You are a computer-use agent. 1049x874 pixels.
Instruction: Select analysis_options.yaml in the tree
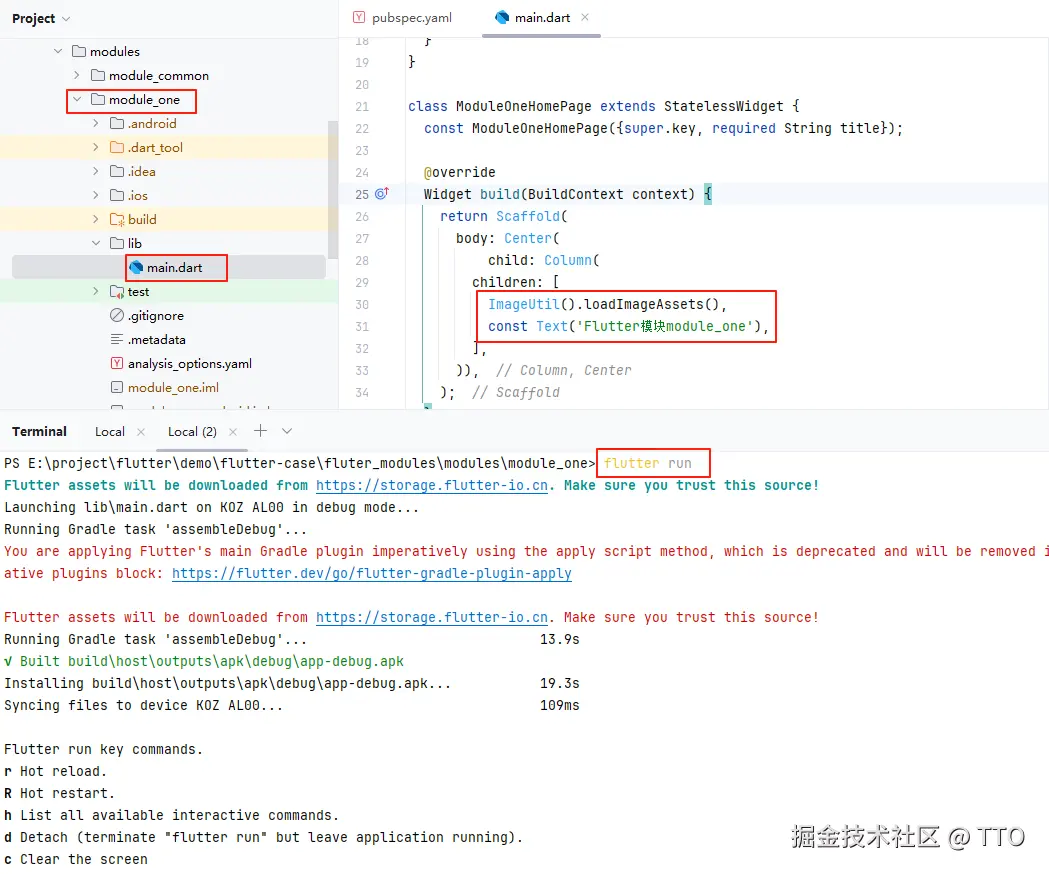190,364
